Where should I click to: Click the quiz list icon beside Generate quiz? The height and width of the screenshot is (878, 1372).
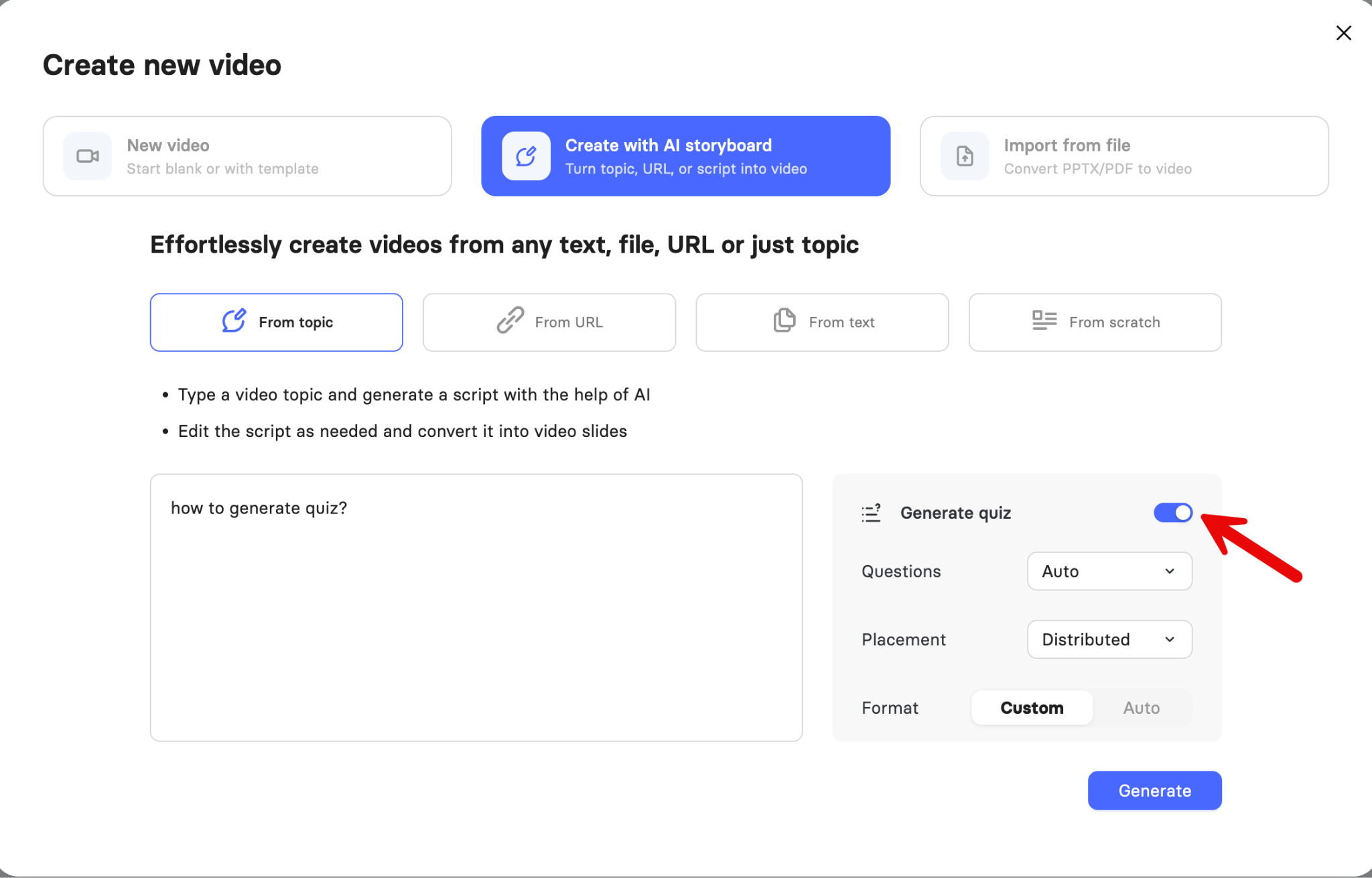click(871, 513)
